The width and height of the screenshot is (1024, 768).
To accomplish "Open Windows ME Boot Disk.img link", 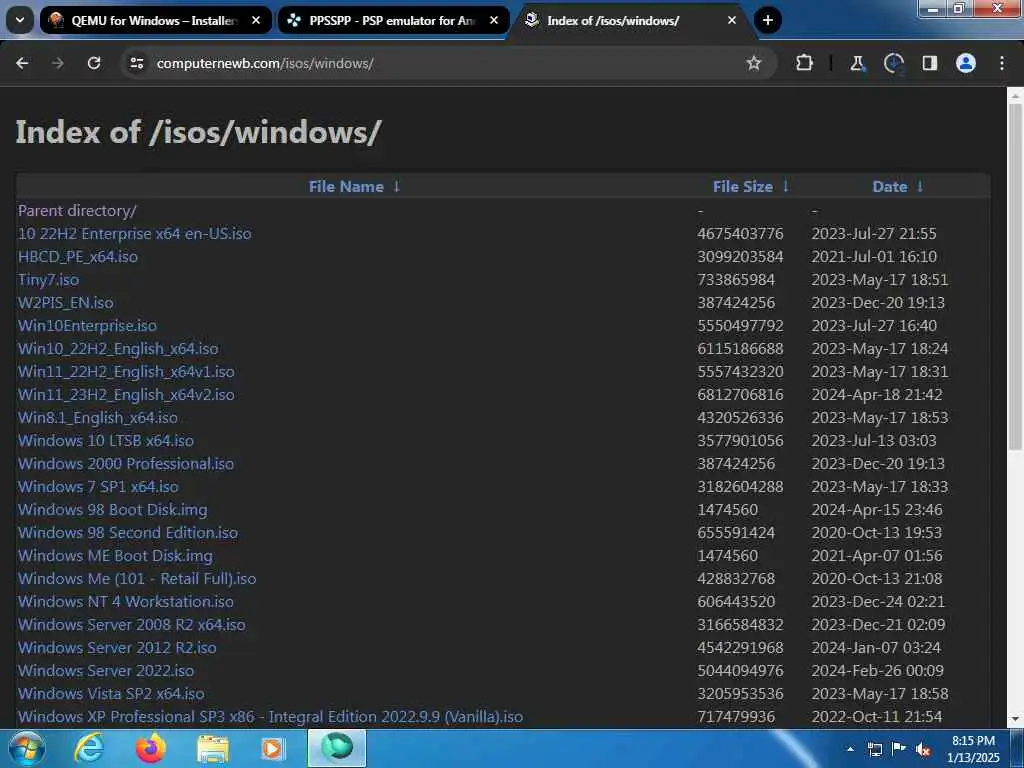I will coord(115,556).
